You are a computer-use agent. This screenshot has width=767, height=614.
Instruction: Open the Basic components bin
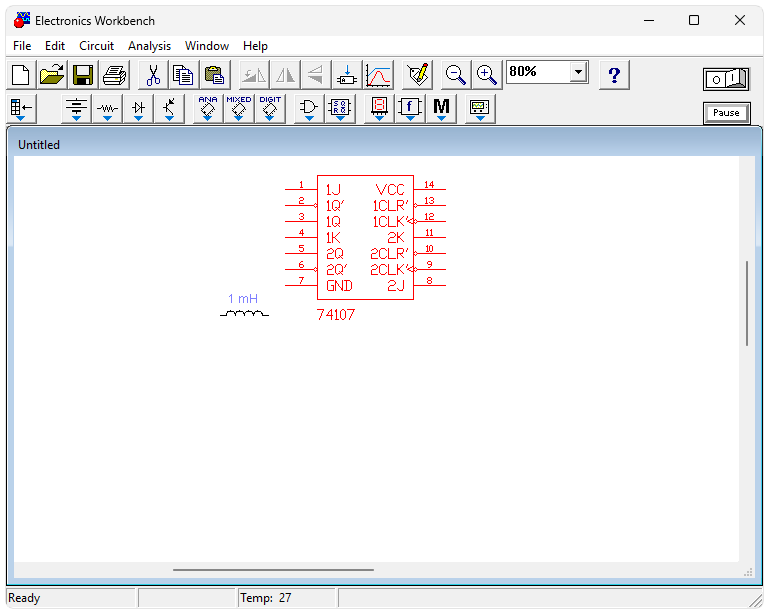coord(107,109)
